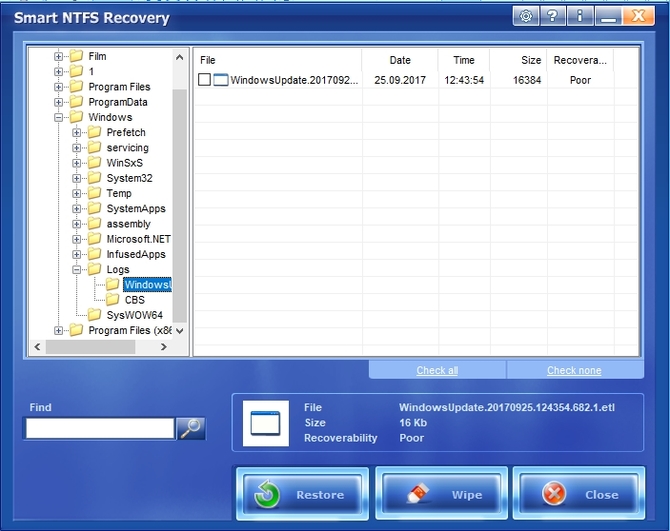Click the magnifier search icon next to Find
670x531 pixels.
191,428
